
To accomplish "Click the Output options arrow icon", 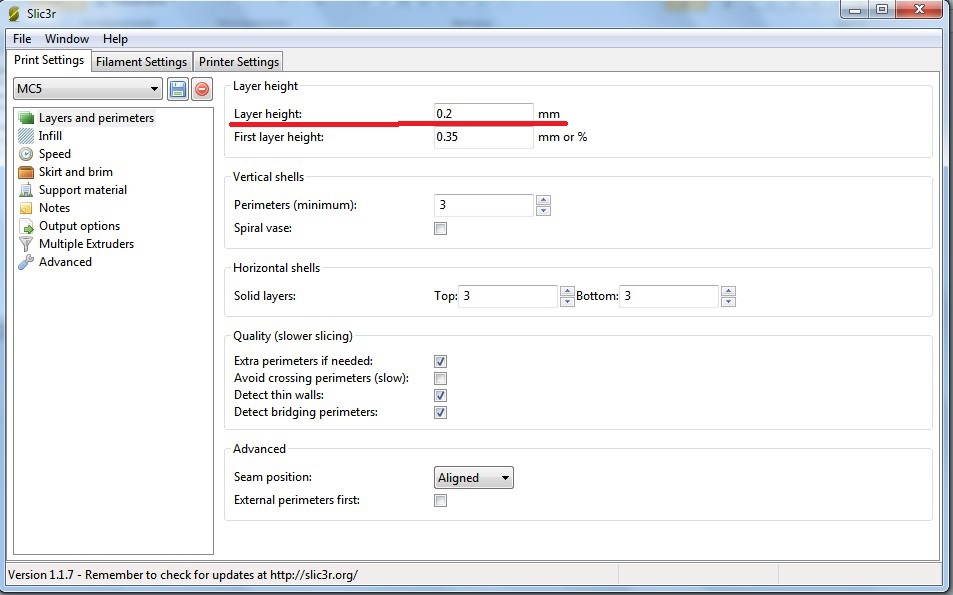I will pyautogui.click(x=26, y=226).
